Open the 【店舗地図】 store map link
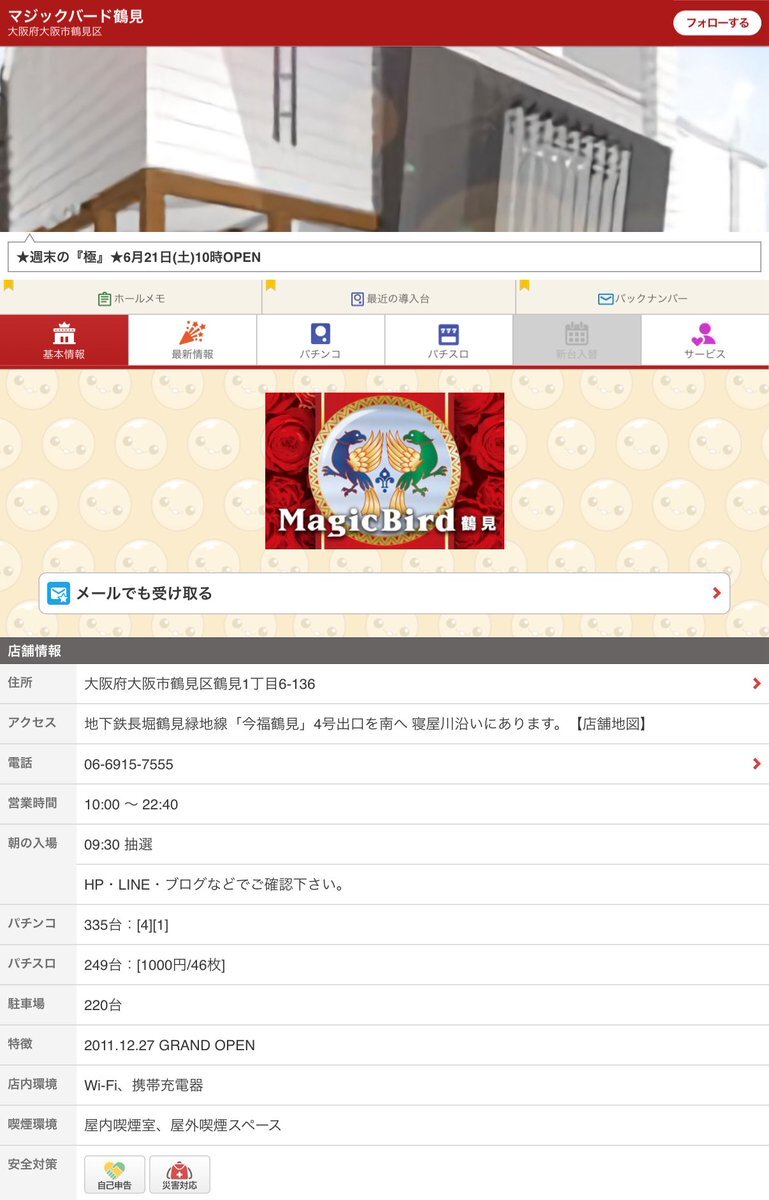The height and width of the screenshot is (1200, 769). [x=611, y=724]
